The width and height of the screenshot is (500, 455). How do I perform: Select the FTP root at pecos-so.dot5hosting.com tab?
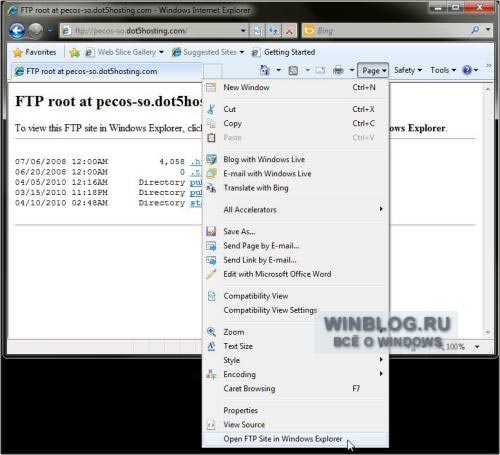[x=107, y=71]
